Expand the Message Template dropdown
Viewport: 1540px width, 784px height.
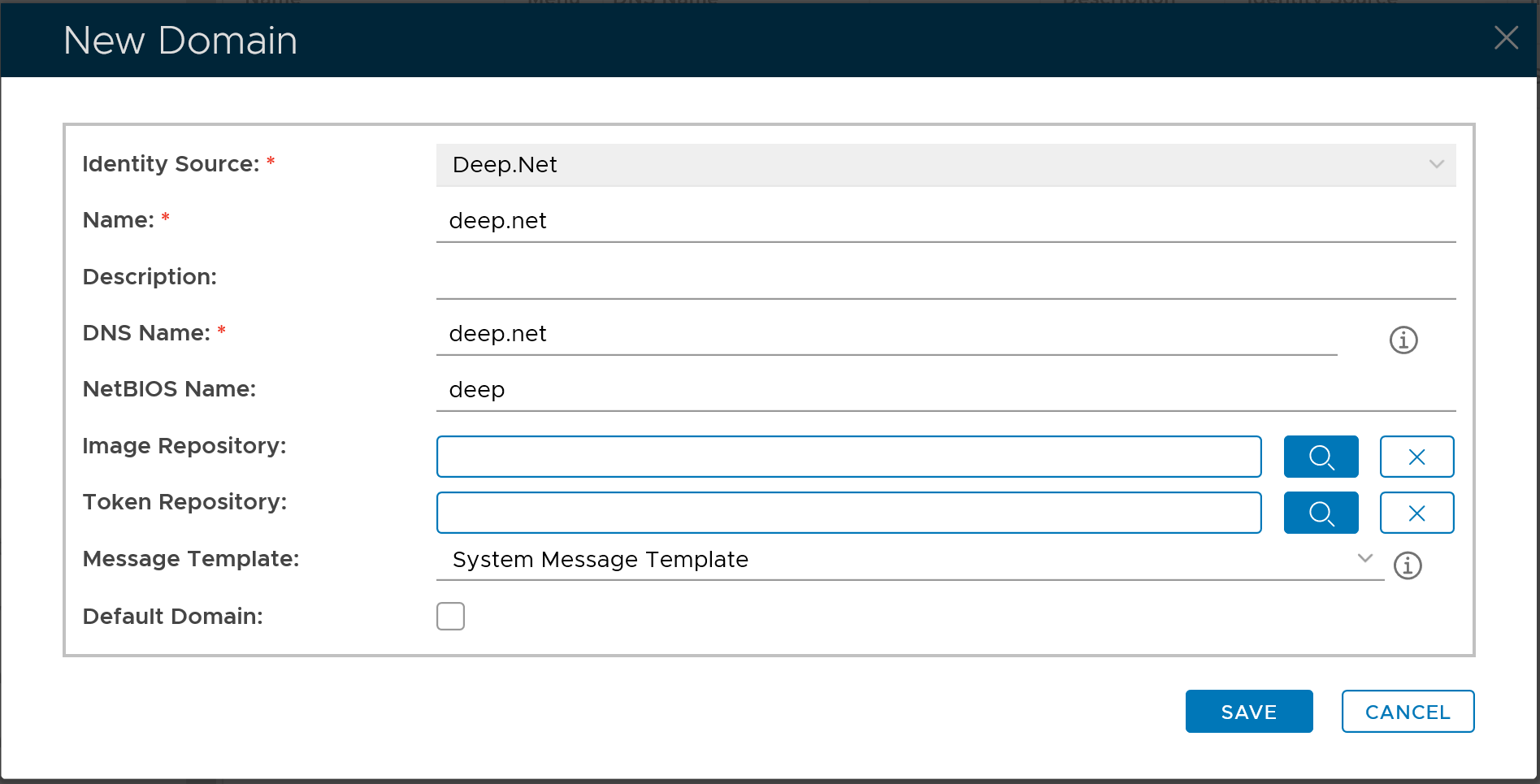[x=909, y=560]
